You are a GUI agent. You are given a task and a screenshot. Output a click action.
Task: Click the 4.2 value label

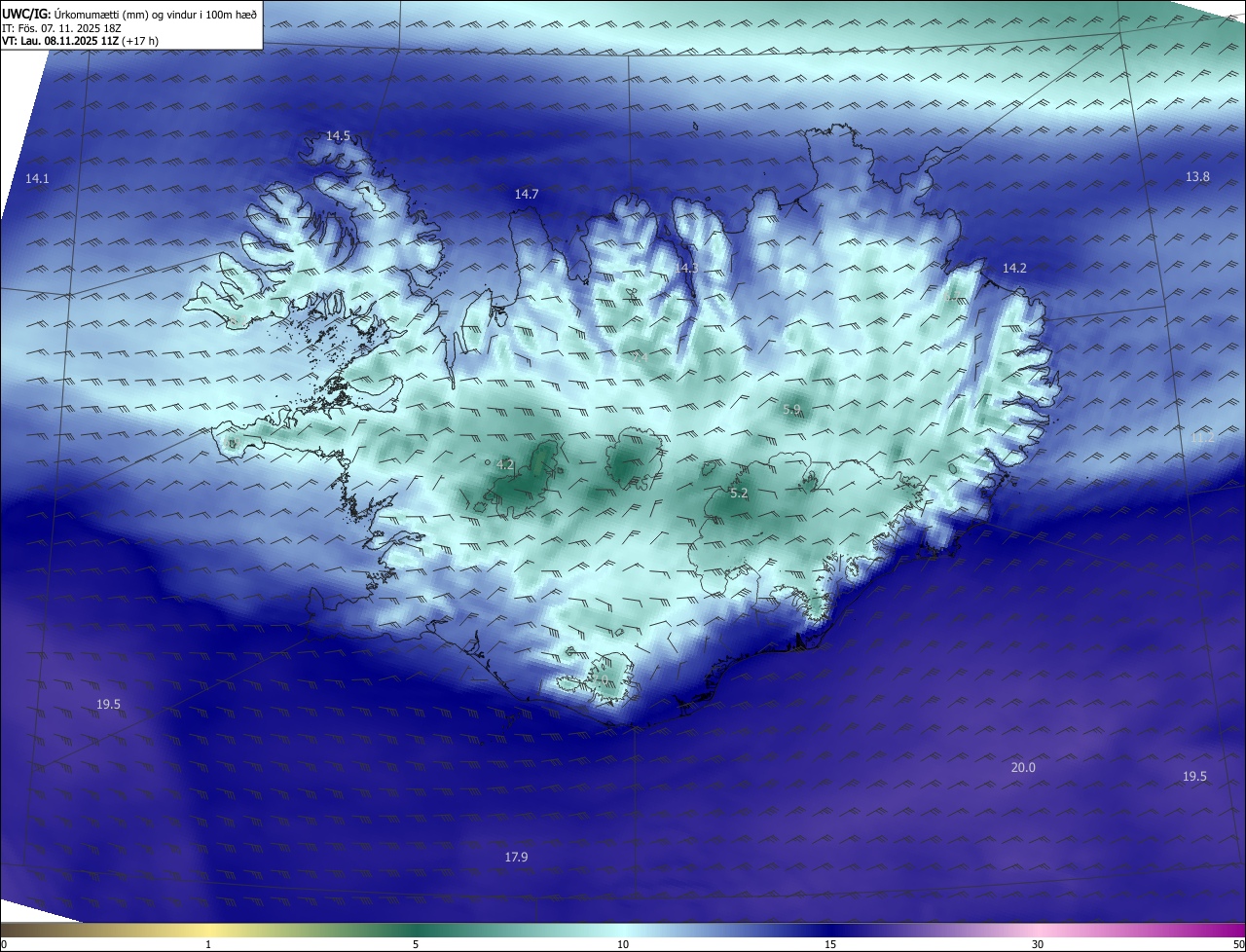click(x=504, y=464)
